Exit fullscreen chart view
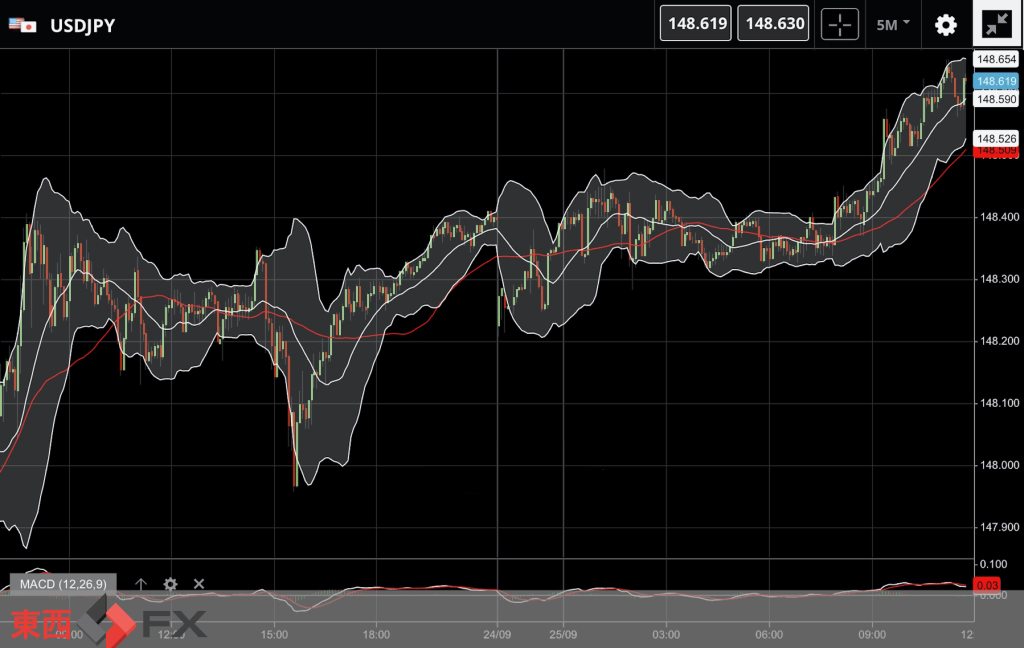This screenshot has height=648, width=1024. tap(996, 24)
